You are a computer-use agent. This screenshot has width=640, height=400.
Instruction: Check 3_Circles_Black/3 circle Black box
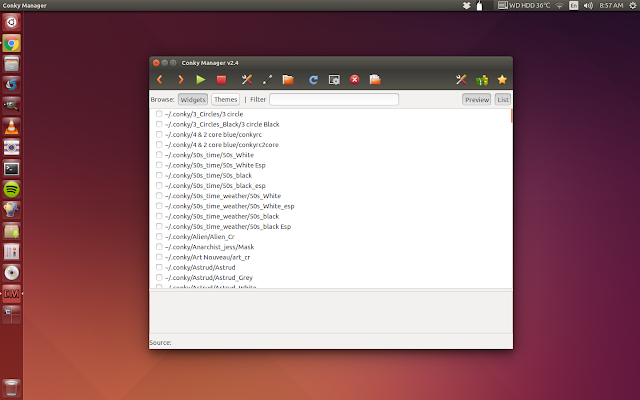click(159, 124)
